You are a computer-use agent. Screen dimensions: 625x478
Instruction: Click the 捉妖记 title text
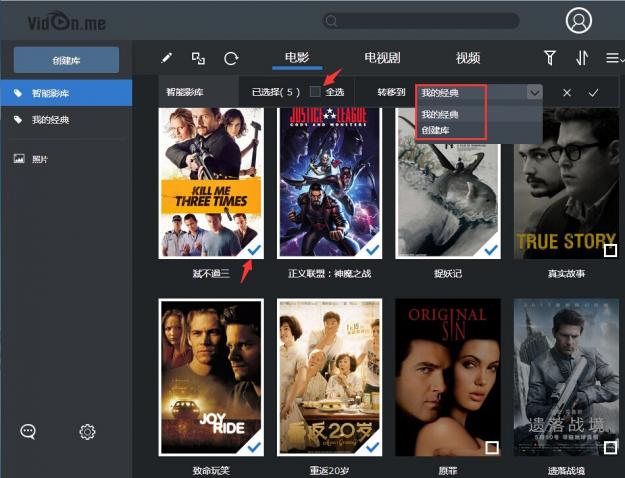pyautogui.click(x=448, y=273)
